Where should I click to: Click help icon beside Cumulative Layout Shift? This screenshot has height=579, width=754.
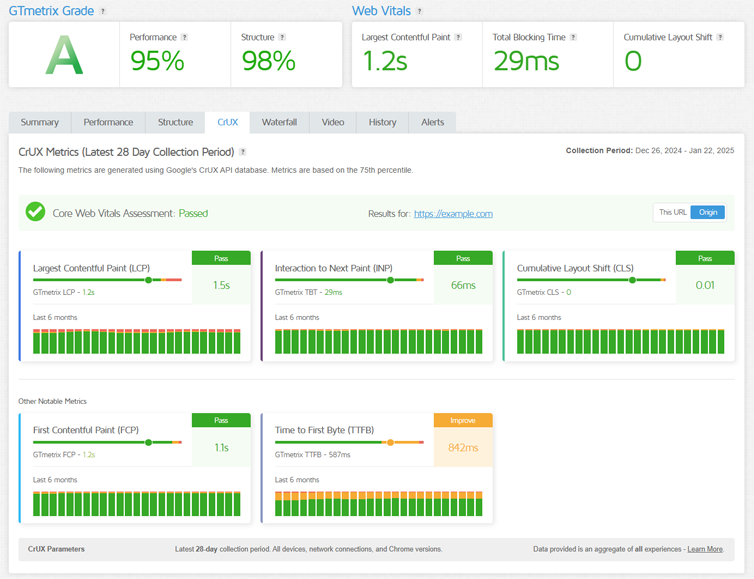[x=720, y=37]
